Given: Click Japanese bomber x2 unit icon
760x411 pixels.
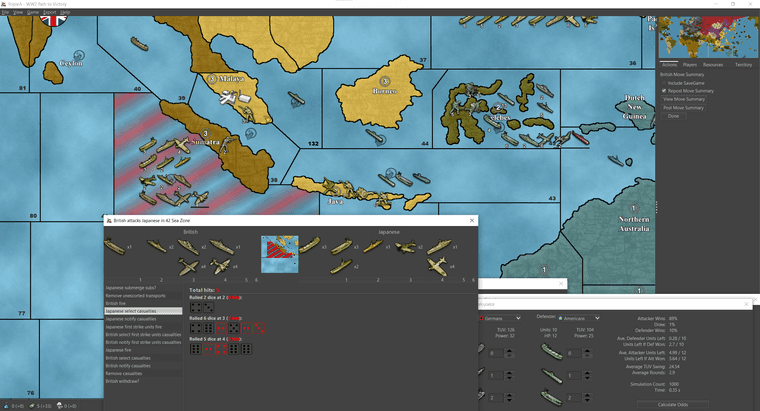Looking at the screenshot, I should tap(406, 247).
